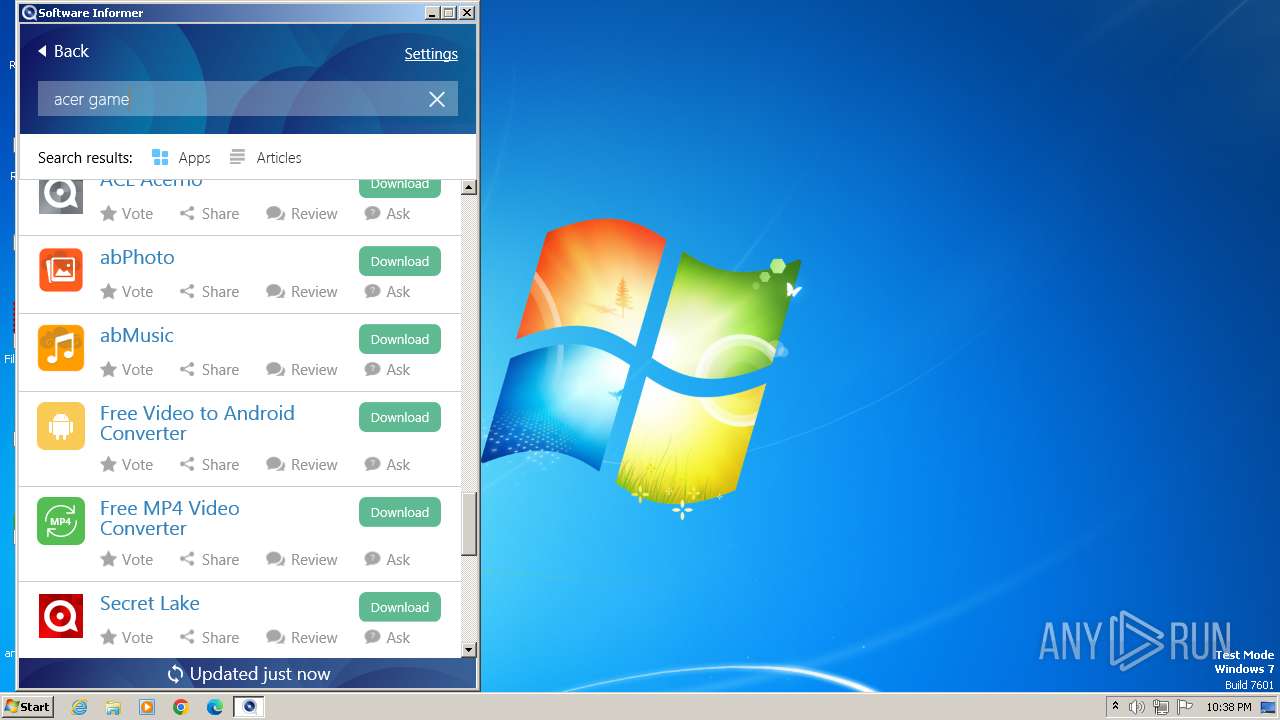The height and width of the screenshot is (720, 1280).
Task: Download abMusic
Action: (400, 339)
